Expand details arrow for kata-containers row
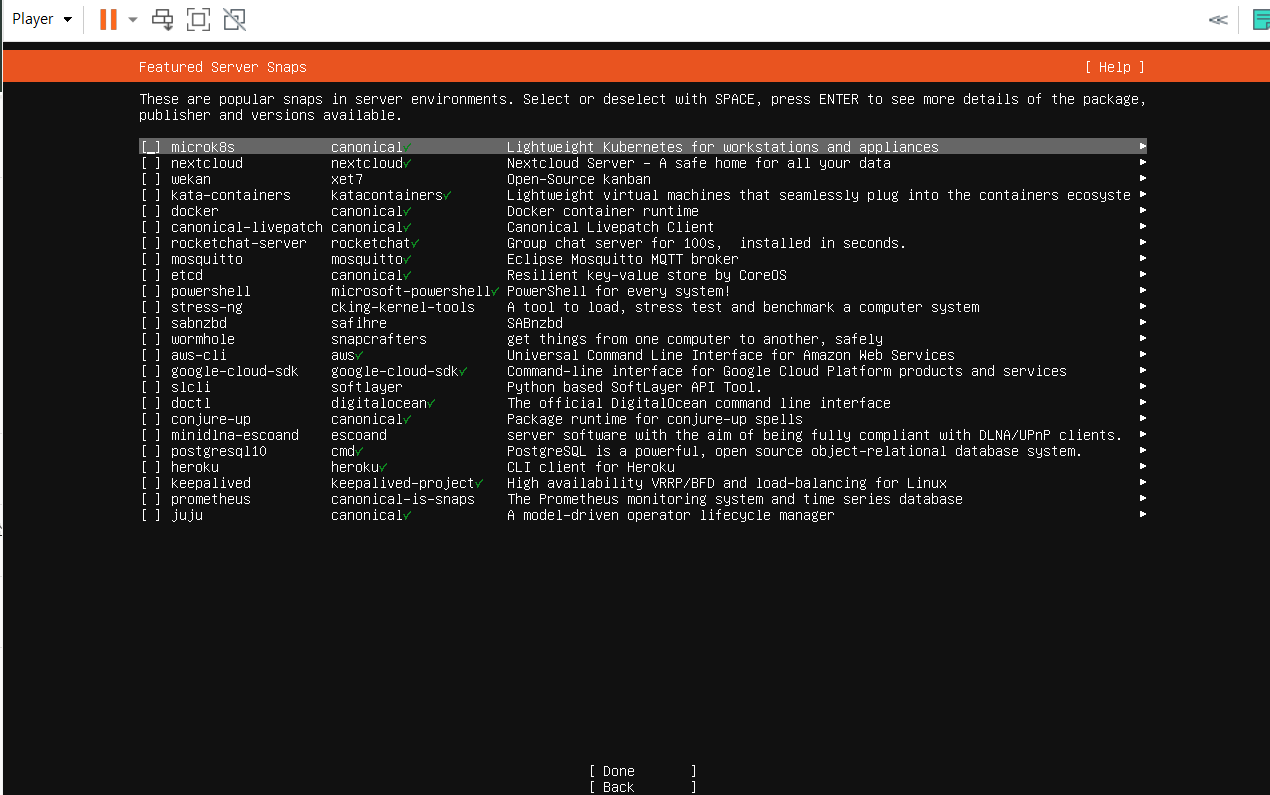 1142,195
